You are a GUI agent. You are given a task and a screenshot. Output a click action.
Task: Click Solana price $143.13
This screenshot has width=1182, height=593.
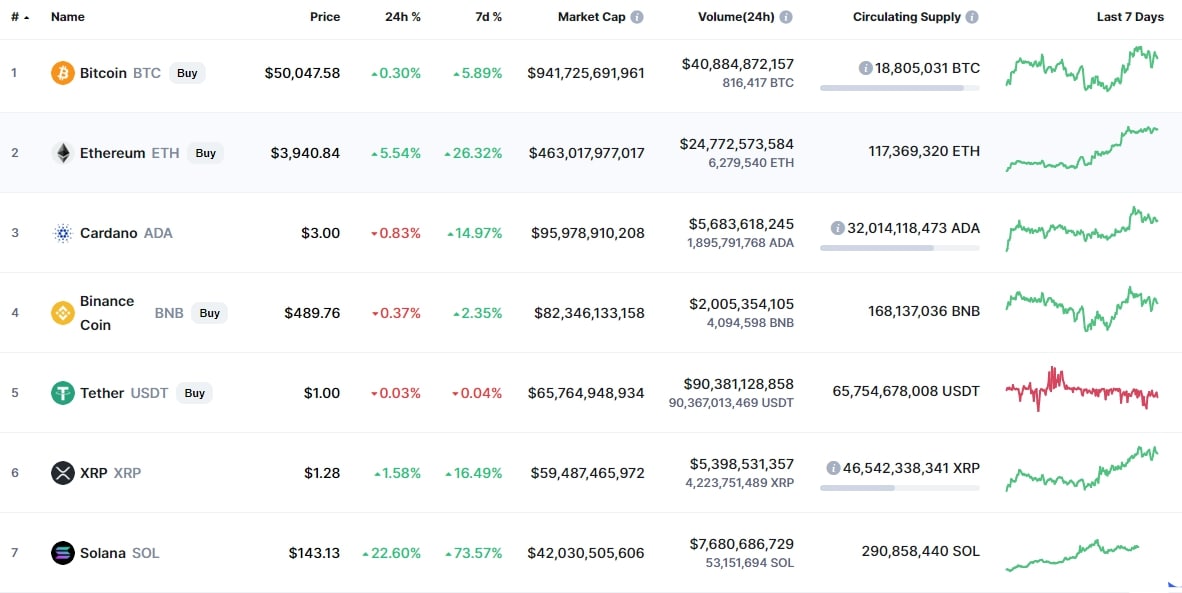pos(314,552)
